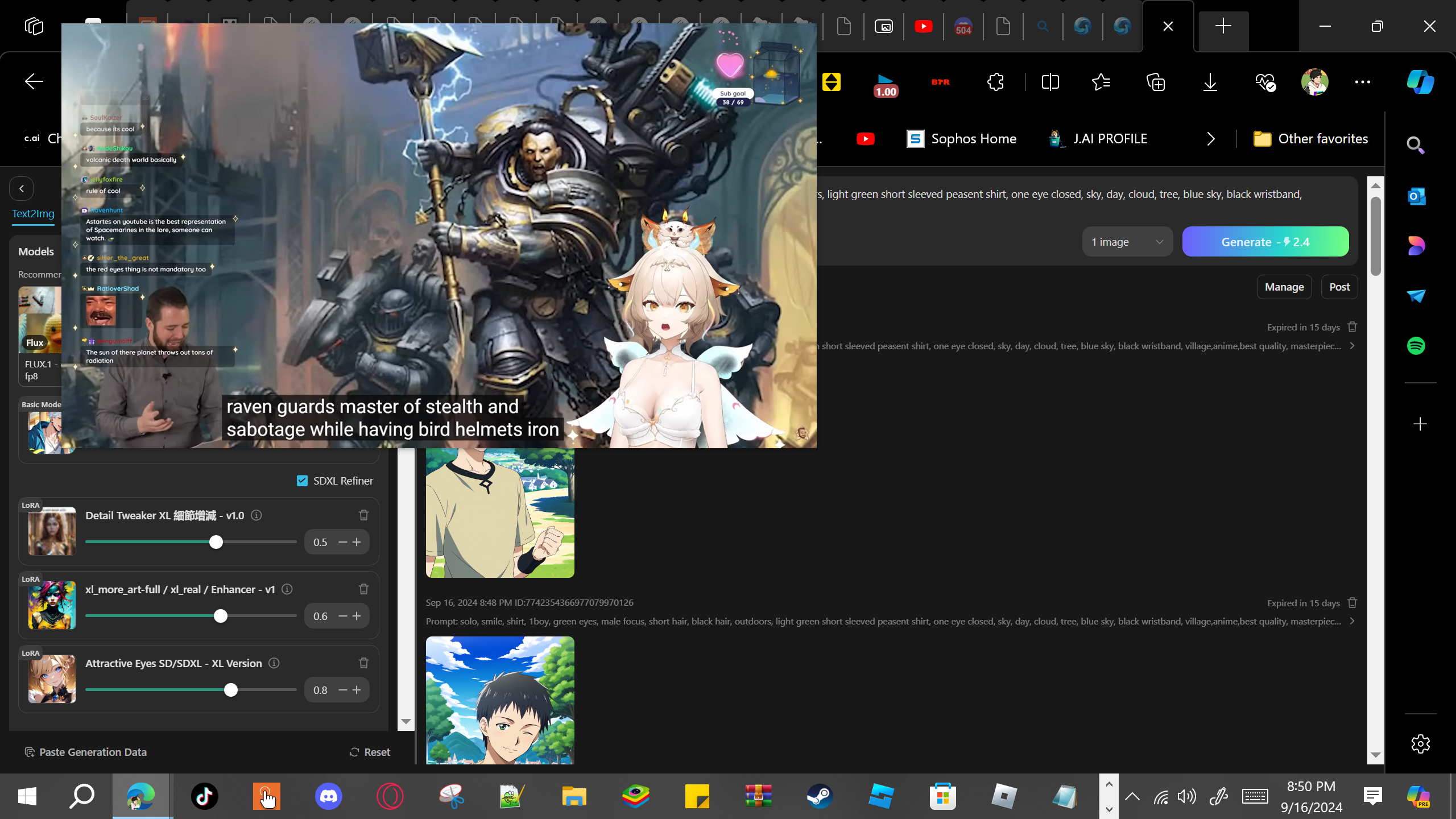The image size is (1456, 819).
Task: Remove the xl_more_art-full Enhancer LoRA
Action: point(364,589)
